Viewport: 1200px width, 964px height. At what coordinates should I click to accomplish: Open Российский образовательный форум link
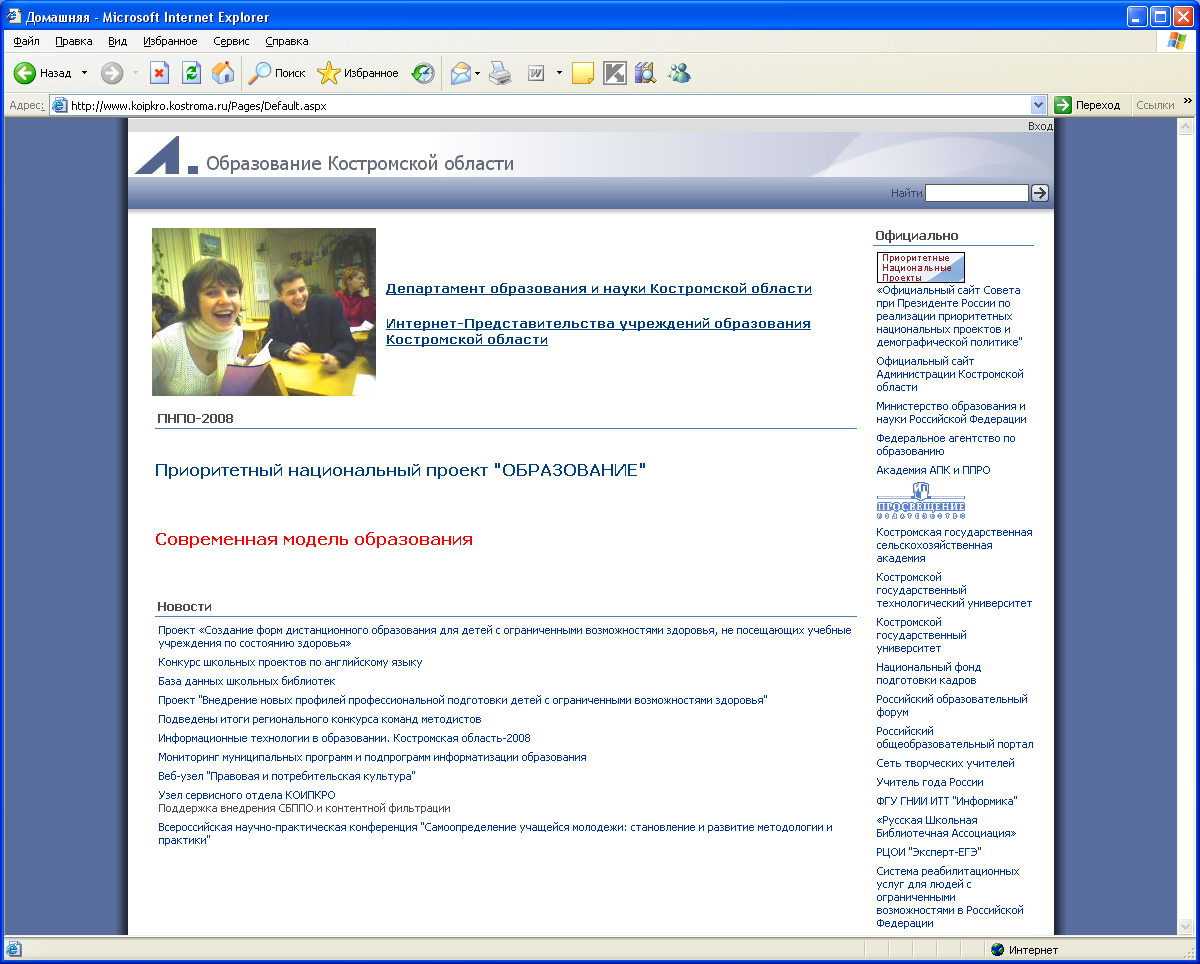952,706
